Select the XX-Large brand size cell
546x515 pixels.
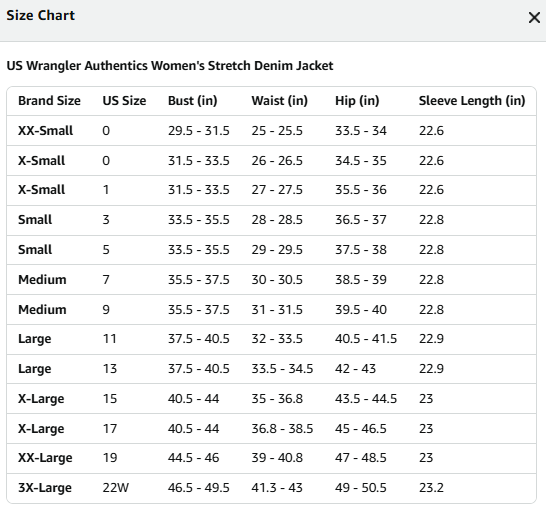pyautogui.click(x=45, y=458)
